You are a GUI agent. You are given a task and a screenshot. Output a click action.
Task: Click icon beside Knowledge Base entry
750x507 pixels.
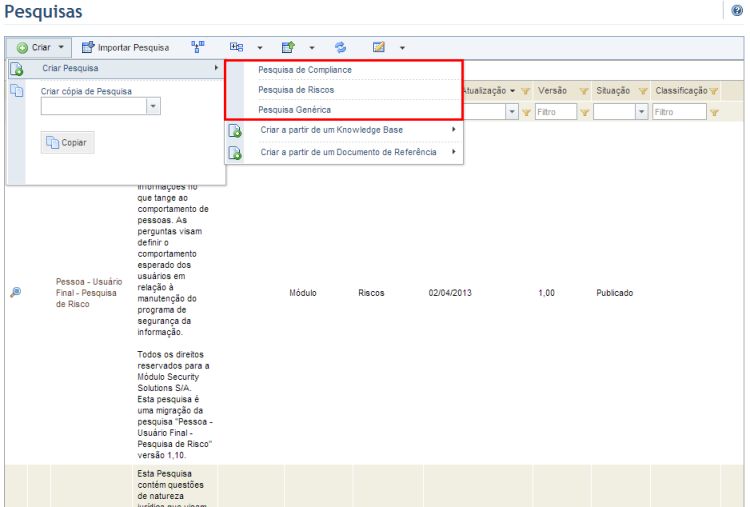pyautogui.click(x=235, y=131)
